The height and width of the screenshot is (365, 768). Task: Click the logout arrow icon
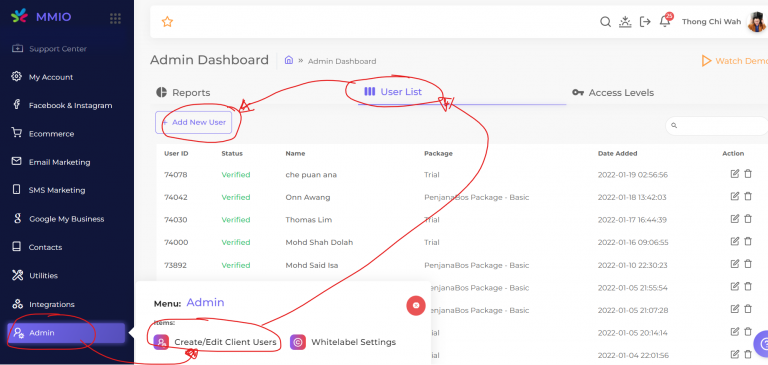coord(645,22)
